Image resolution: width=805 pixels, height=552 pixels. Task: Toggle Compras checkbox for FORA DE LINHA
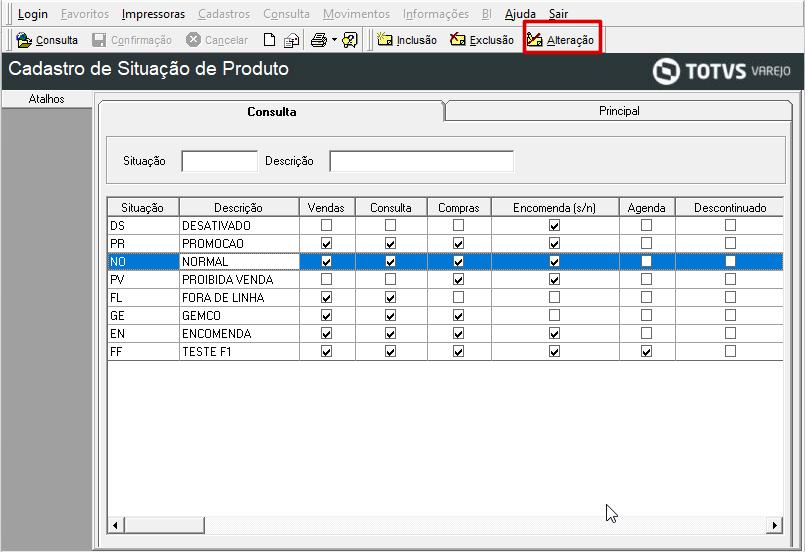[x=458, y=297]
